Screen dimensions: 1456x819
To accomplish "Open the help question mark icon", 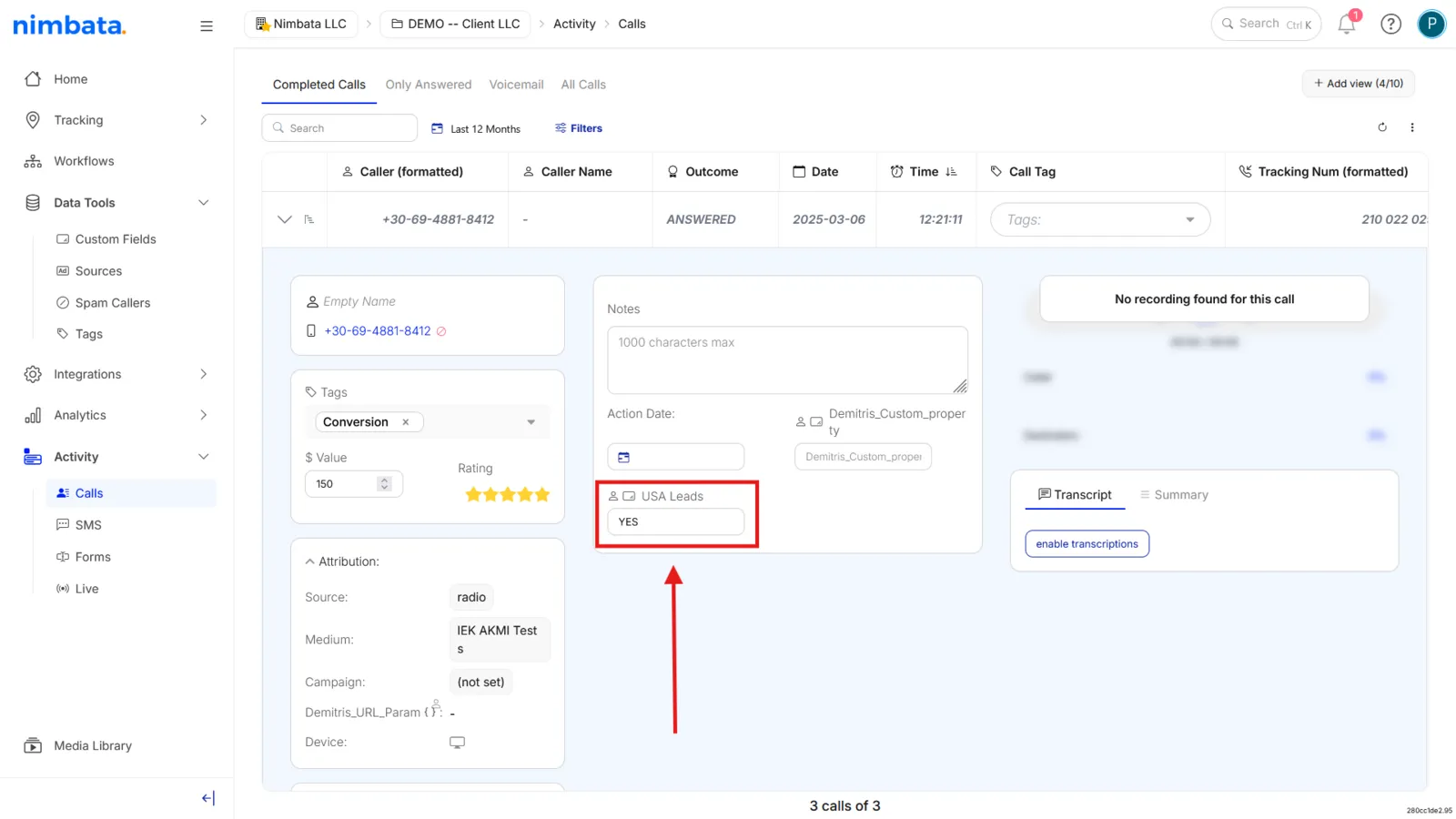I will (x=1390, y=25).
